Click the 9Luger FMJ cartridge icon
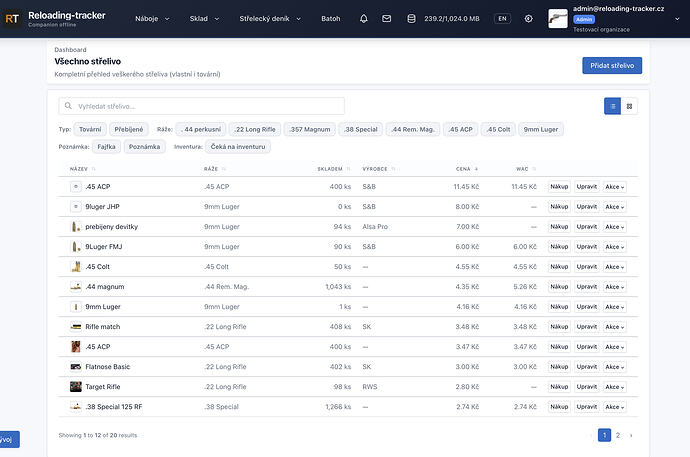The height and width of the screenshot is (457, 690). point(76,247)
